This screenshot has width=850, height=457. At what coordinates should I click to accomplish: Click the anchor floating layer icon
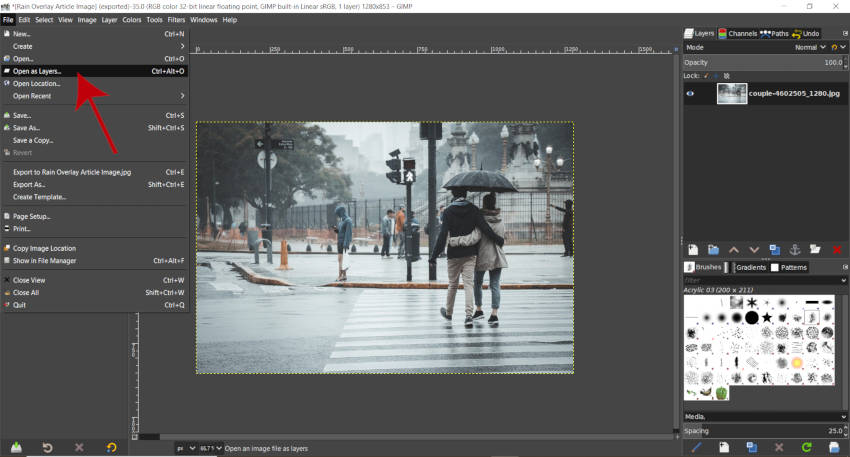pos(796,249)
